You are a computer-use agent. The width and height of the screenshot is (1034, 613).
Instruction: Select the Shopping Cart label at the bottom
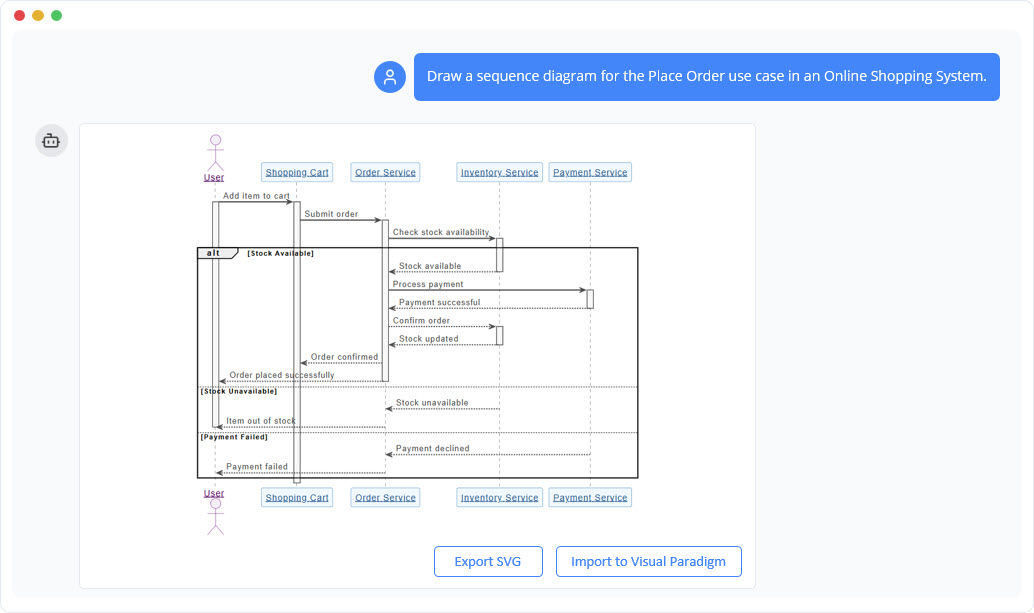tap(296, 497)
